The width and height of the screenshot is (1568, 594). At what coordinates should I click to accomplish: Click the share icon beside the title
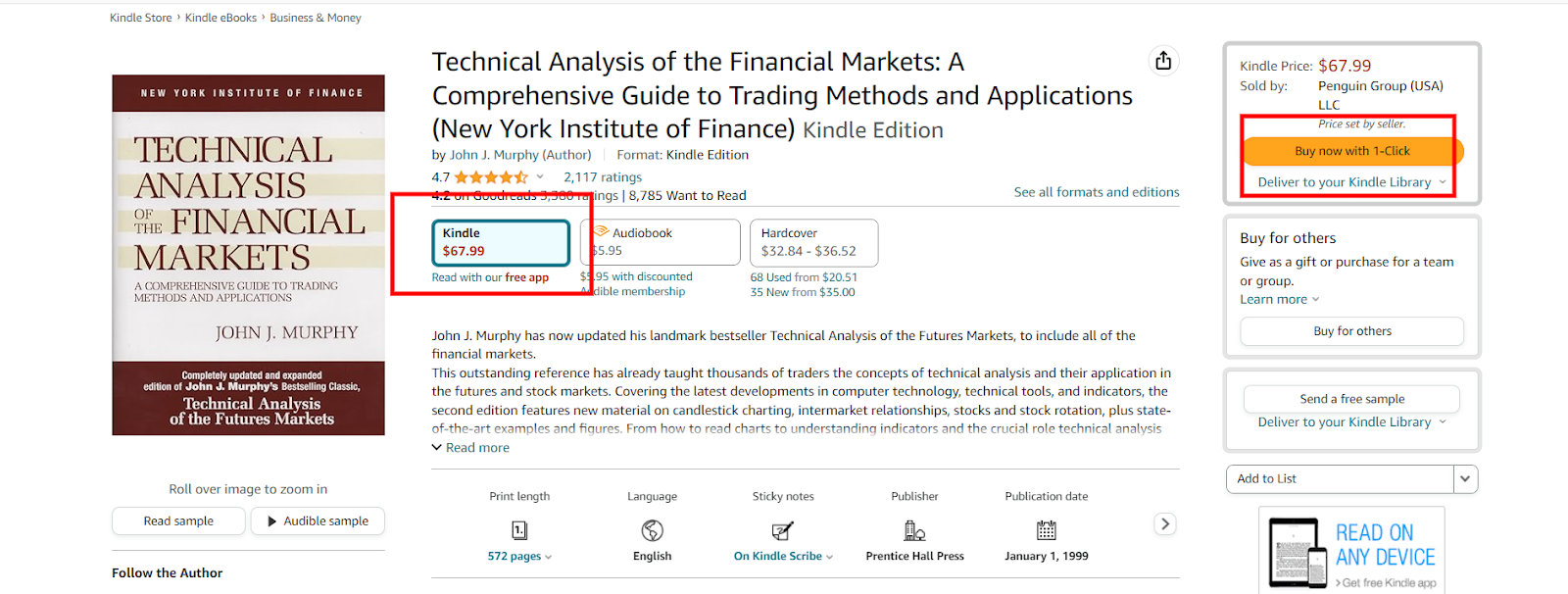(x=1163, y=61)
